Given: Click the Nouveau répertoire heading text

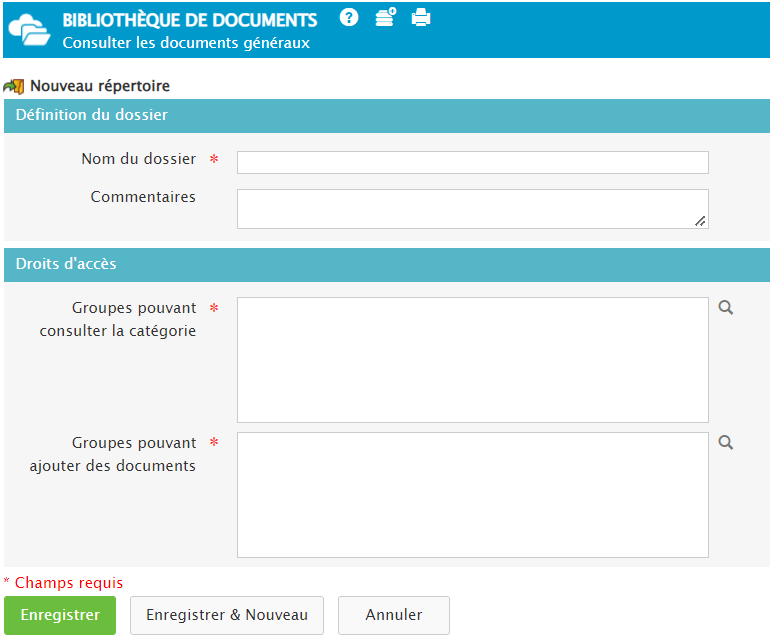Looking at the screenshot, I should pyautogui.click(x=100, y=87).
